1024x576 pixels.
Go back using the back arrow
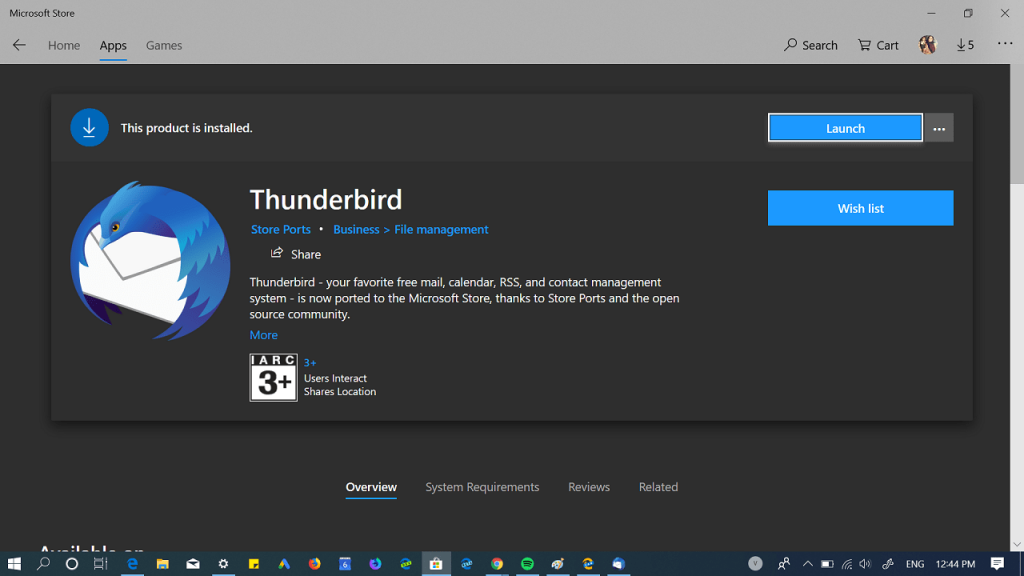click(x=19, y=45)
